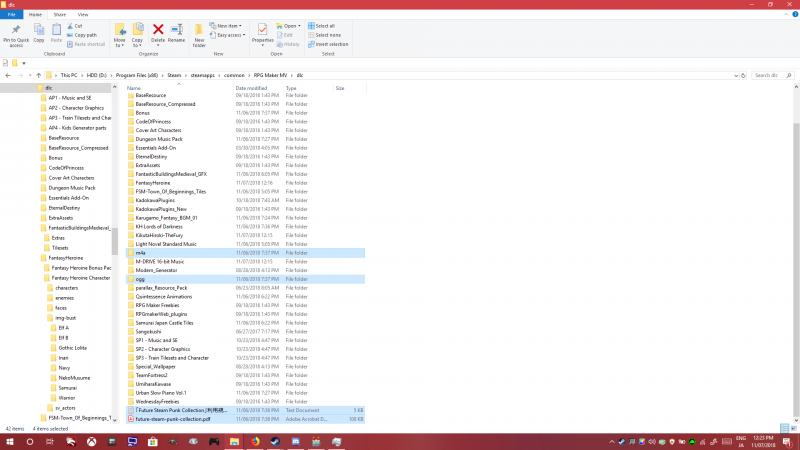Image resolution: width=800 pixels, height=450 pixels.
Task: Click navigation pane scrollbar
Action: coord(114,241)
